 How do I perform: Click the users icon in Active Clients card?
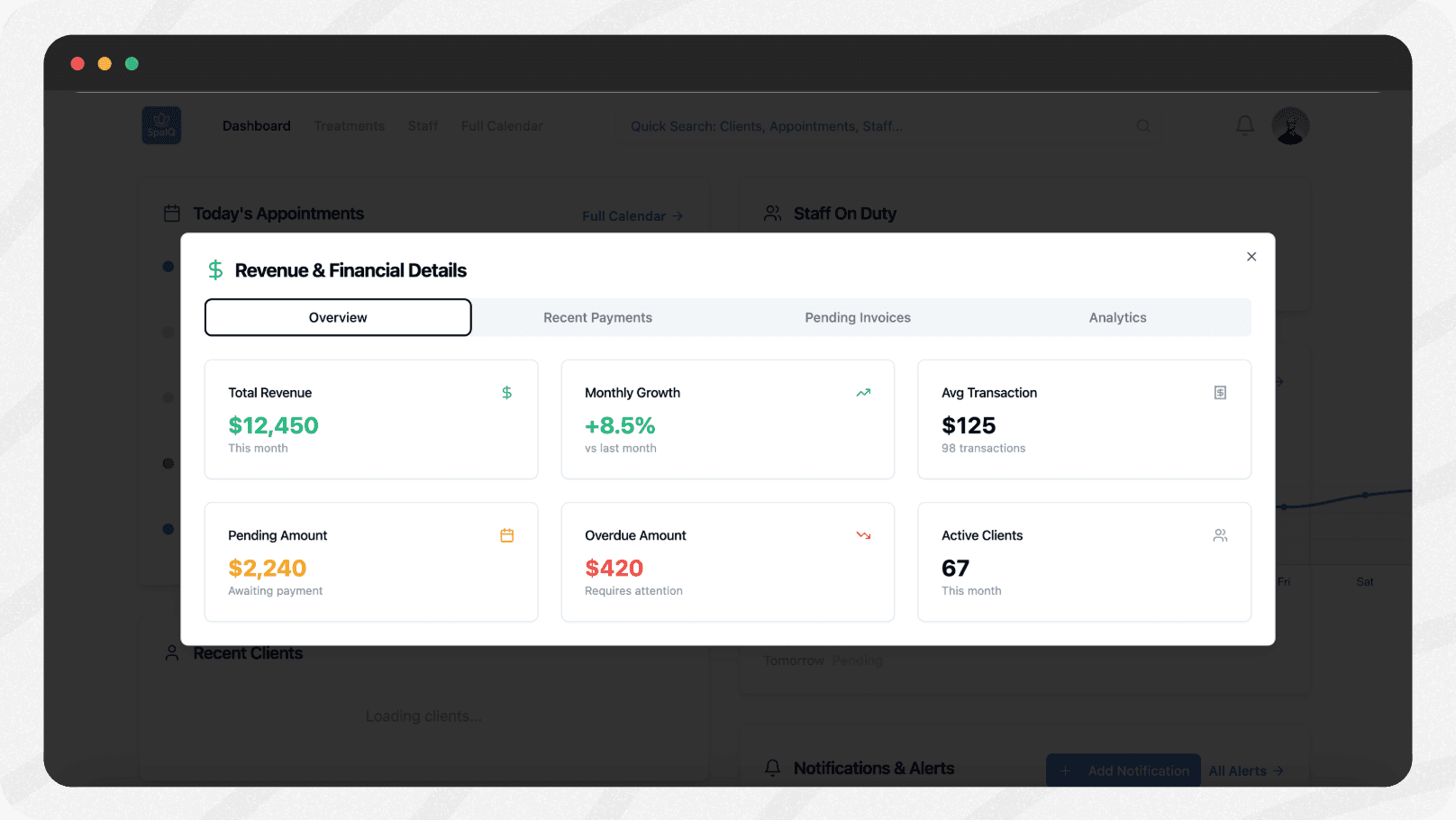coord(1220,535)
